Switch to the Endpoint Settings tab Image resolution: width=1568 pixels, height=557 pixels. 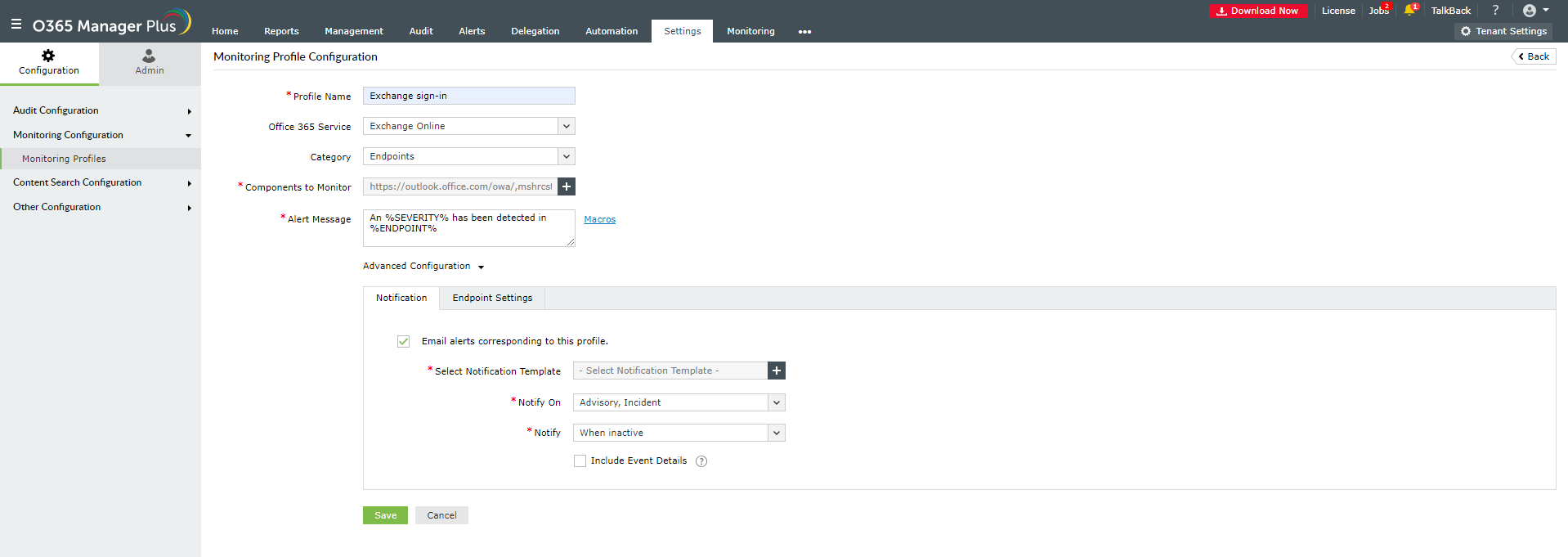492,298
